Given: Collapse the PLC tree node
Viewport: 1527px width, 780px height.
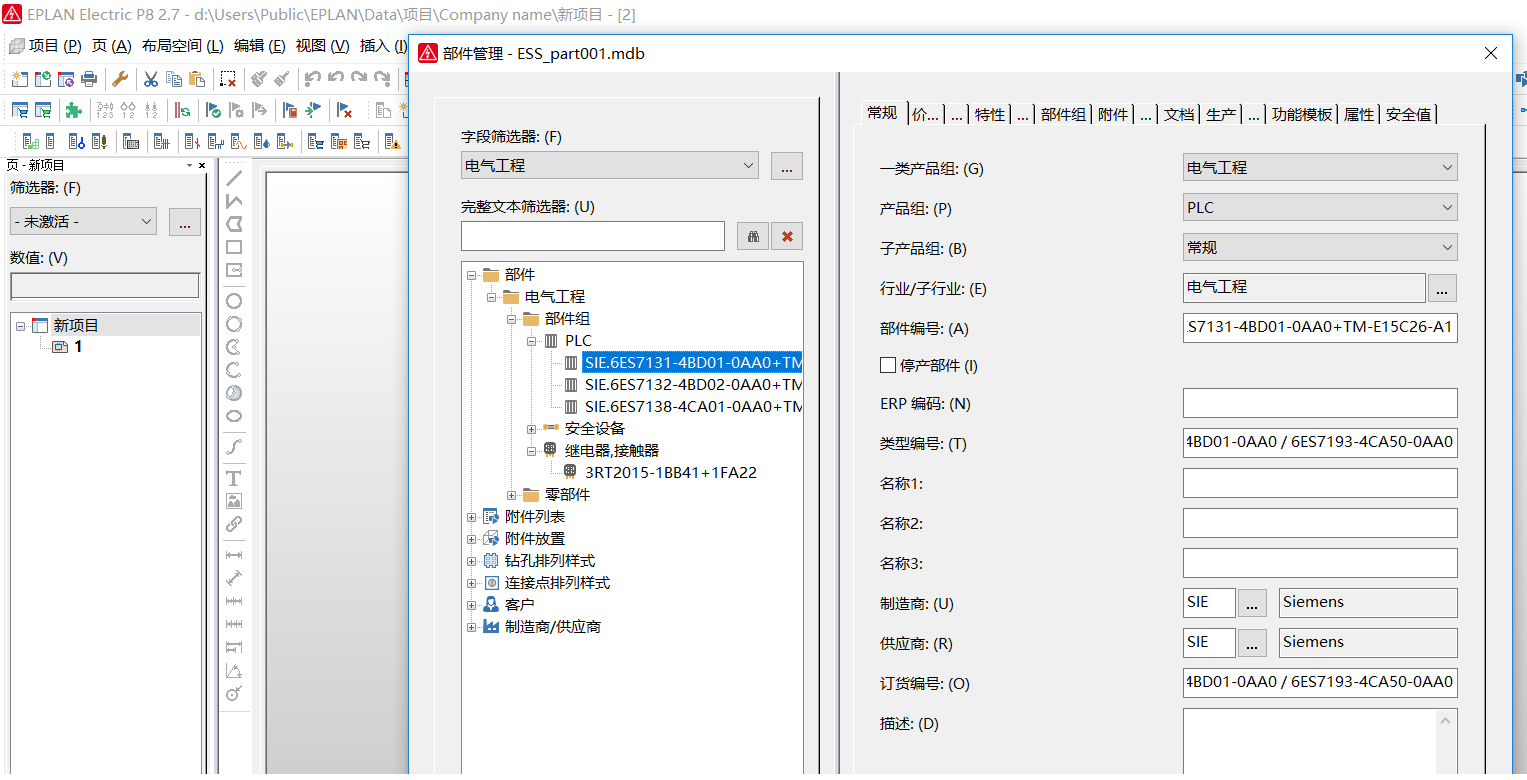Looking at the screenshot, I should click(x=532, y=341).
